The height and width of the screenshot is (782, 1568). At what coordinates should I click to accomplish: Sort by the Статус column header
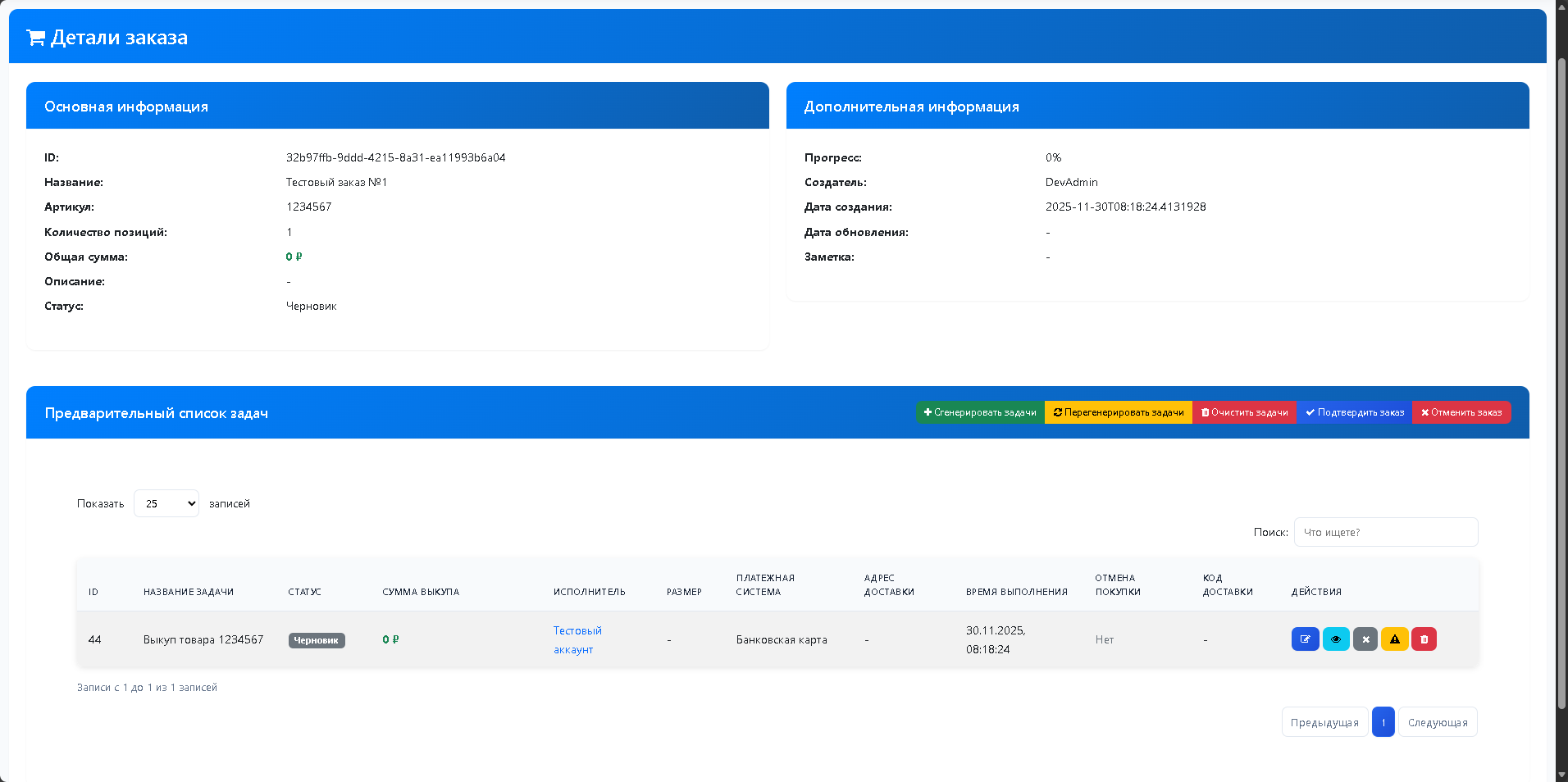(x=304, y=592)
